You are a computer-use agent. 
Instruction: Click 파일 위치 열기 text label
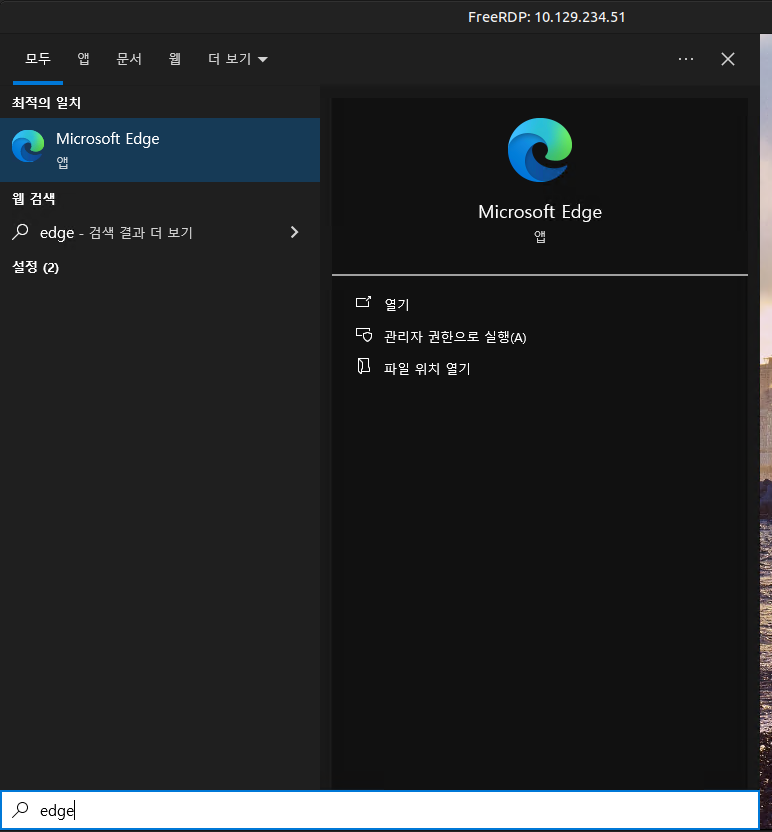click(427, 368)
